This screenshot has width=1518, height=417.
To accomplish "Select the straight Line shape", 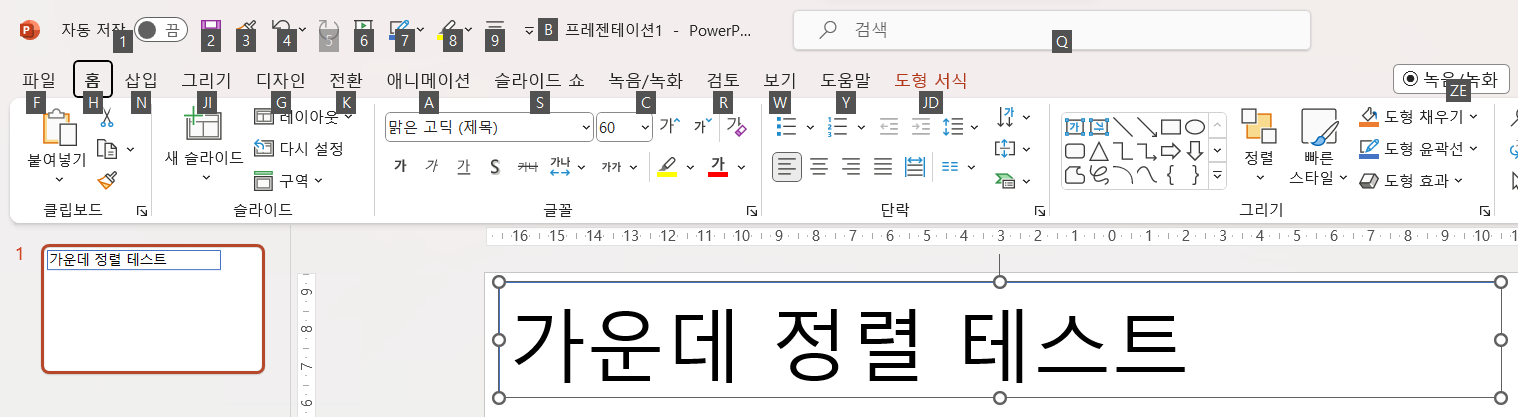I will (x=1122, y=127).
